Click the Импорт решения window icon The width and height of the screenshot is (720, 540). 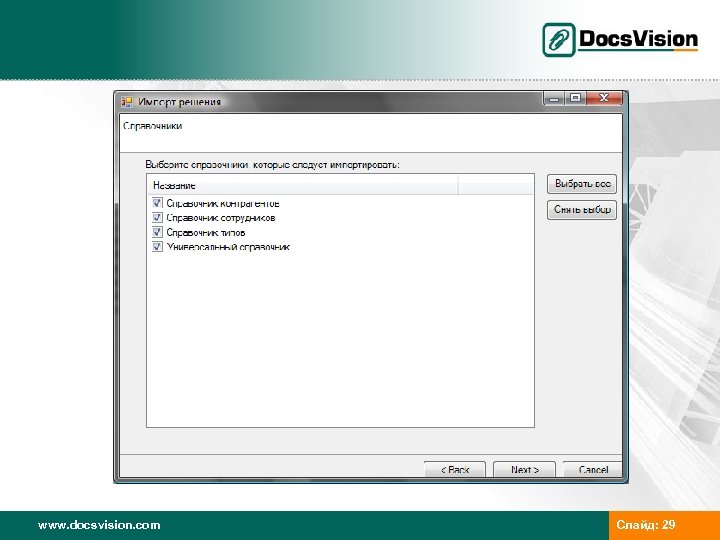tap(127, 101)
